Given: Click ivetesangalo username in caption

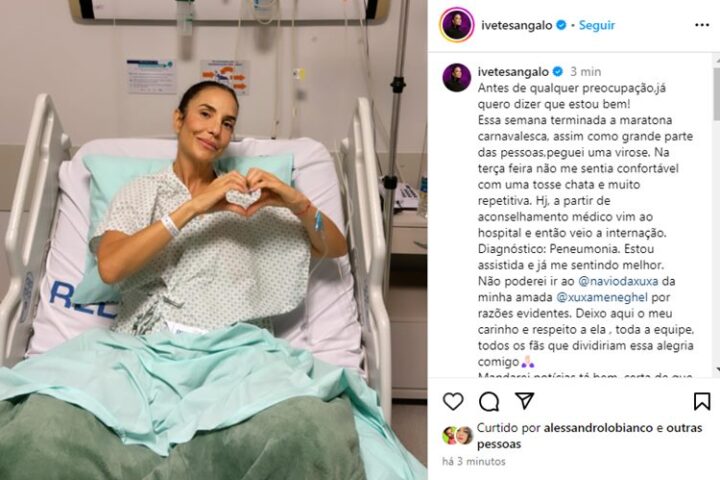Looking at the screenshot, I should point(513,72).
